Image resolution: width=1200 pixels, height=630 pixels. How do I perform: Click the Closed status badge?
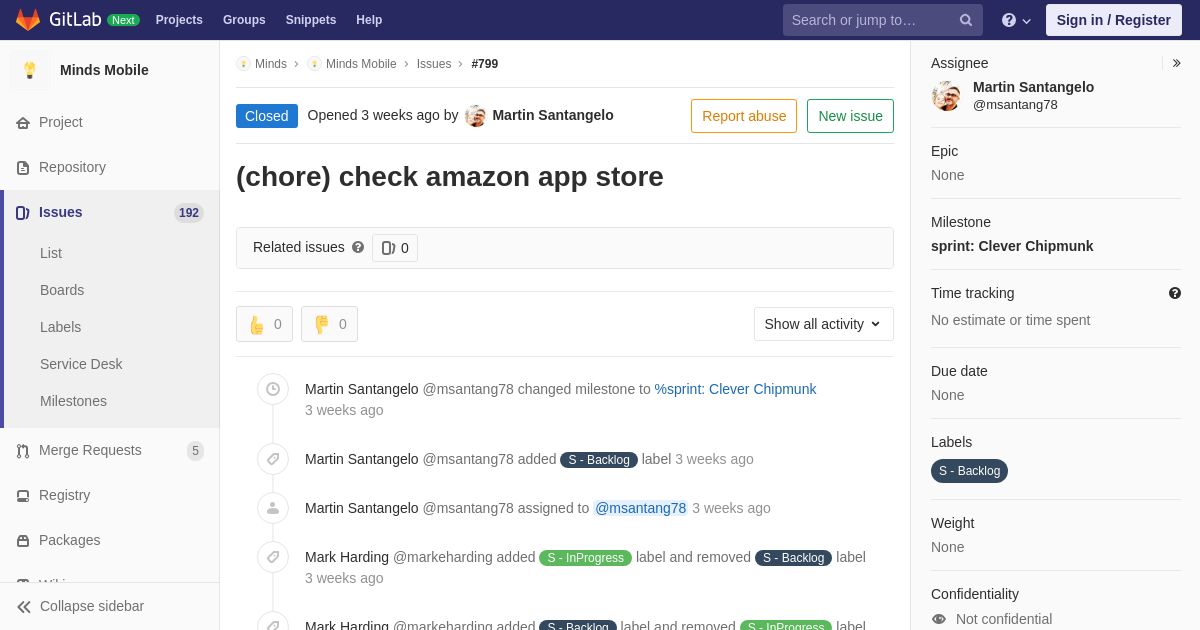click(267, 116)
